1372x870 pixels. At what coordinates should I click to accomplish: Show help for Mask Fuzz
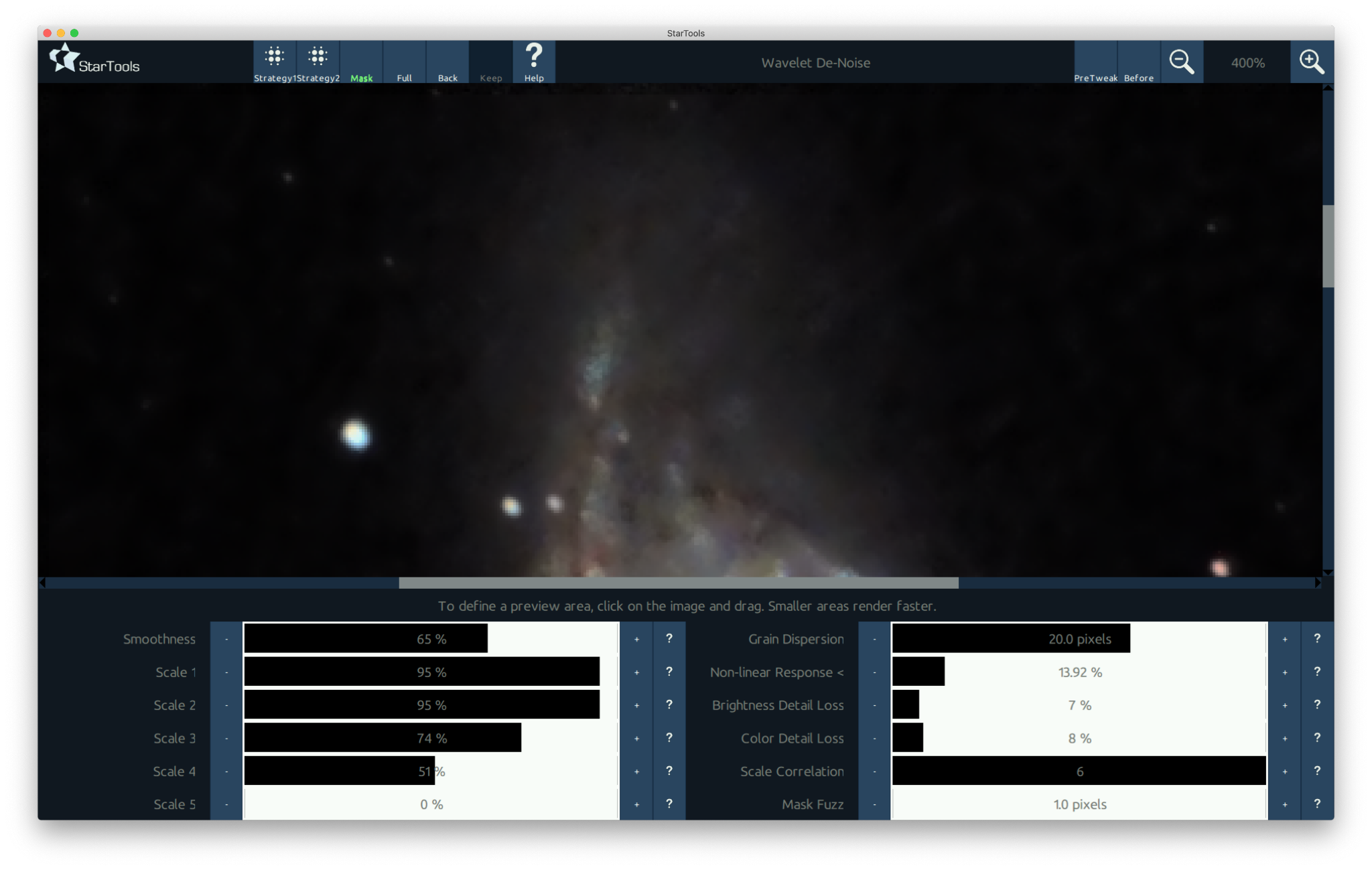(1317, 804)
